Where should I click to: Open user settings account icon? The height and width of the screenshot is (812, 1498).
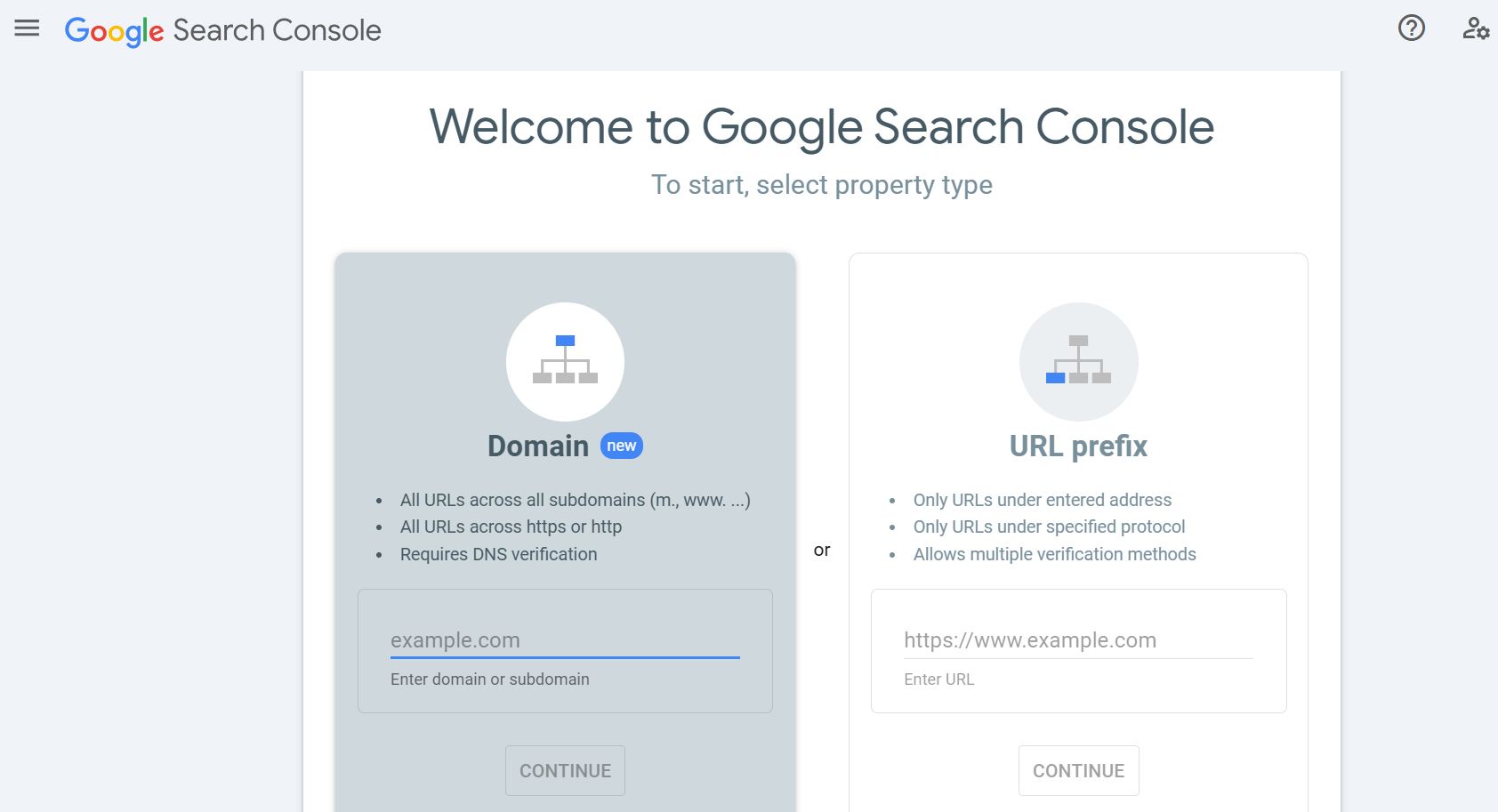[x=1475, y=28]
